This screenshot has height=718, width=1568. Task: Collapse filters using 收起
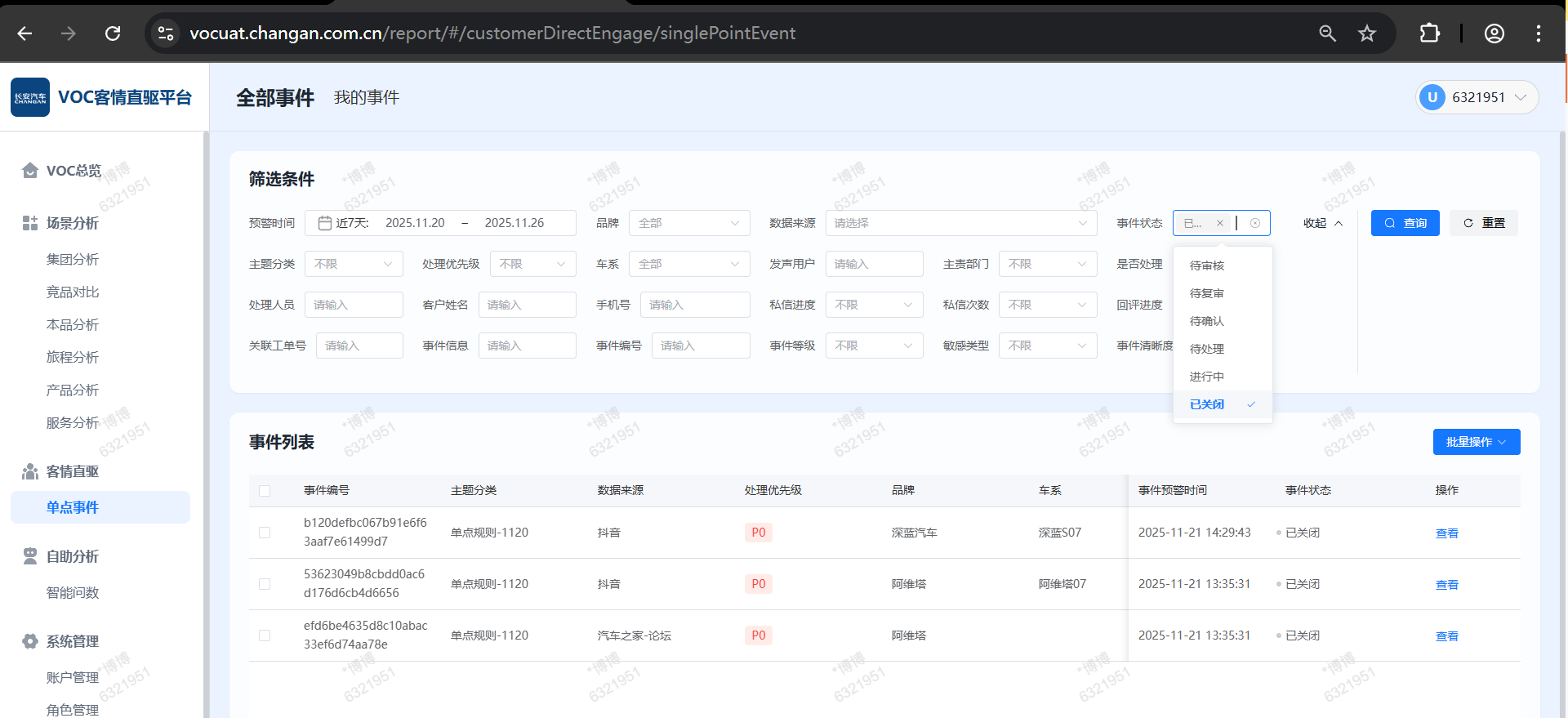1322,223
